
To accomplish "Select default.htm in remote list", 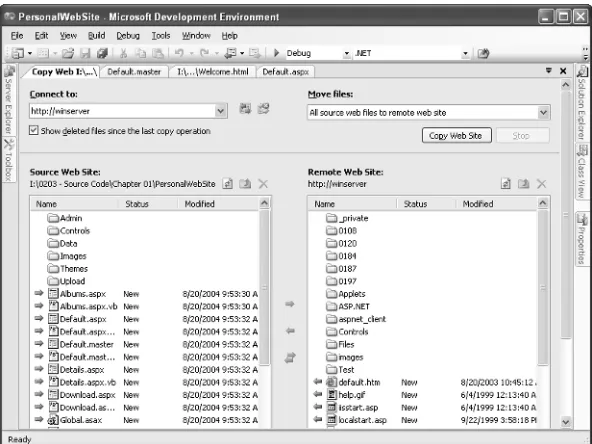I will (x=353, y=382).
